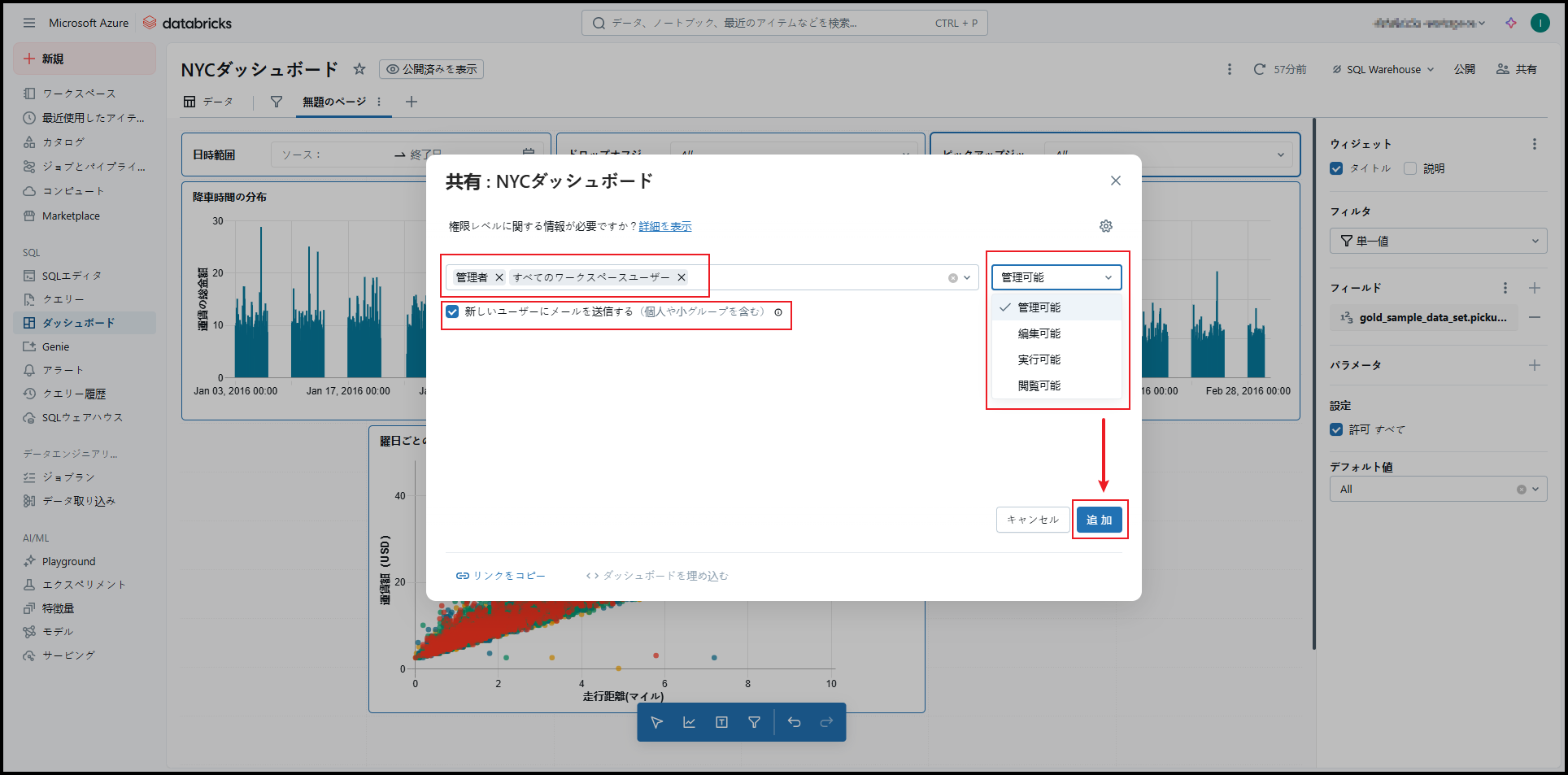The width and height of the screenshot is (1568, 775).
Task: Add a new dashboard page
Action: pyautogui.click(x=412, y=102)
